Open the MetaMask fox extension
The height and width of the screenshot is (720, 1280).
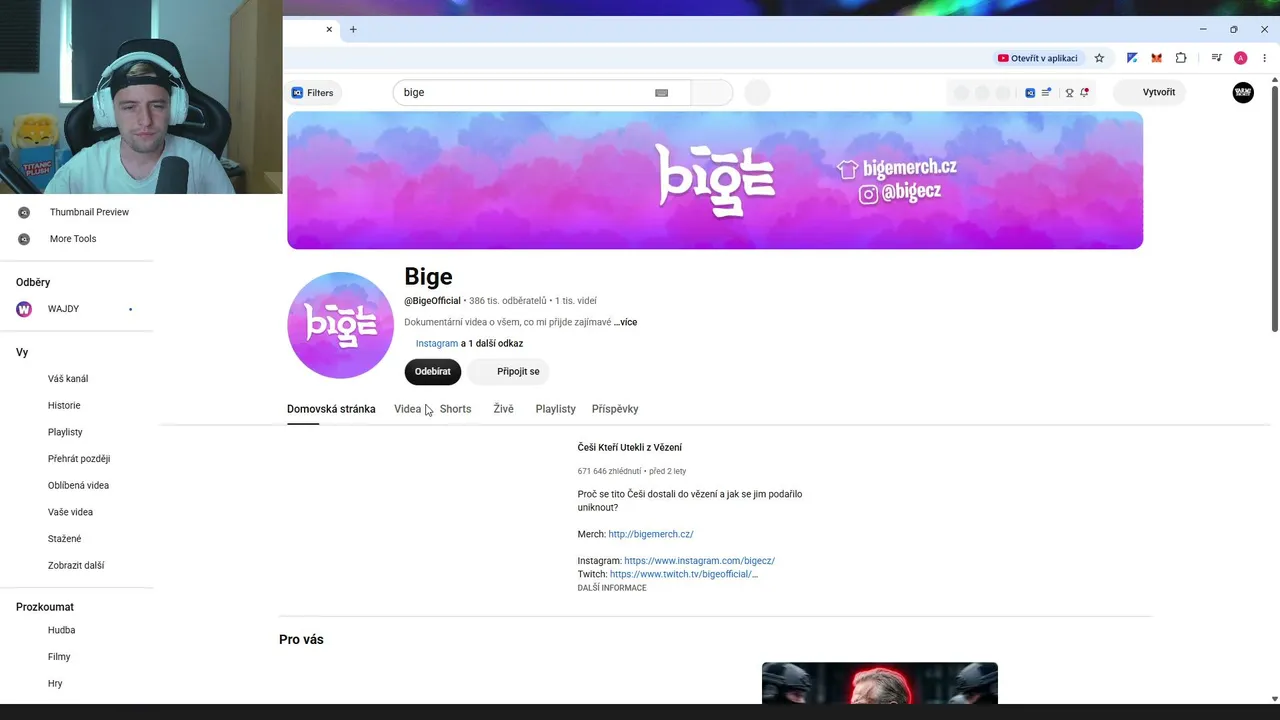click(1156, 58)
